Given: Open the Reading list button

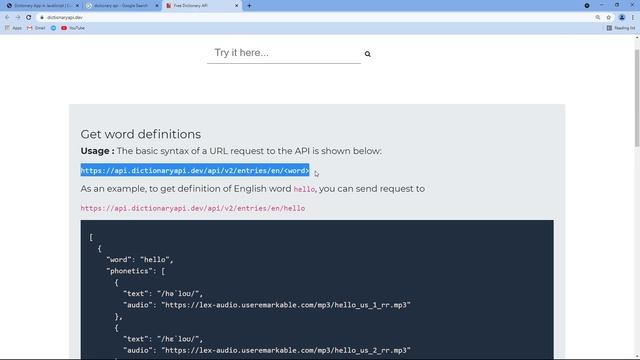Looking at the screenshot, I should tap(621, 28).
